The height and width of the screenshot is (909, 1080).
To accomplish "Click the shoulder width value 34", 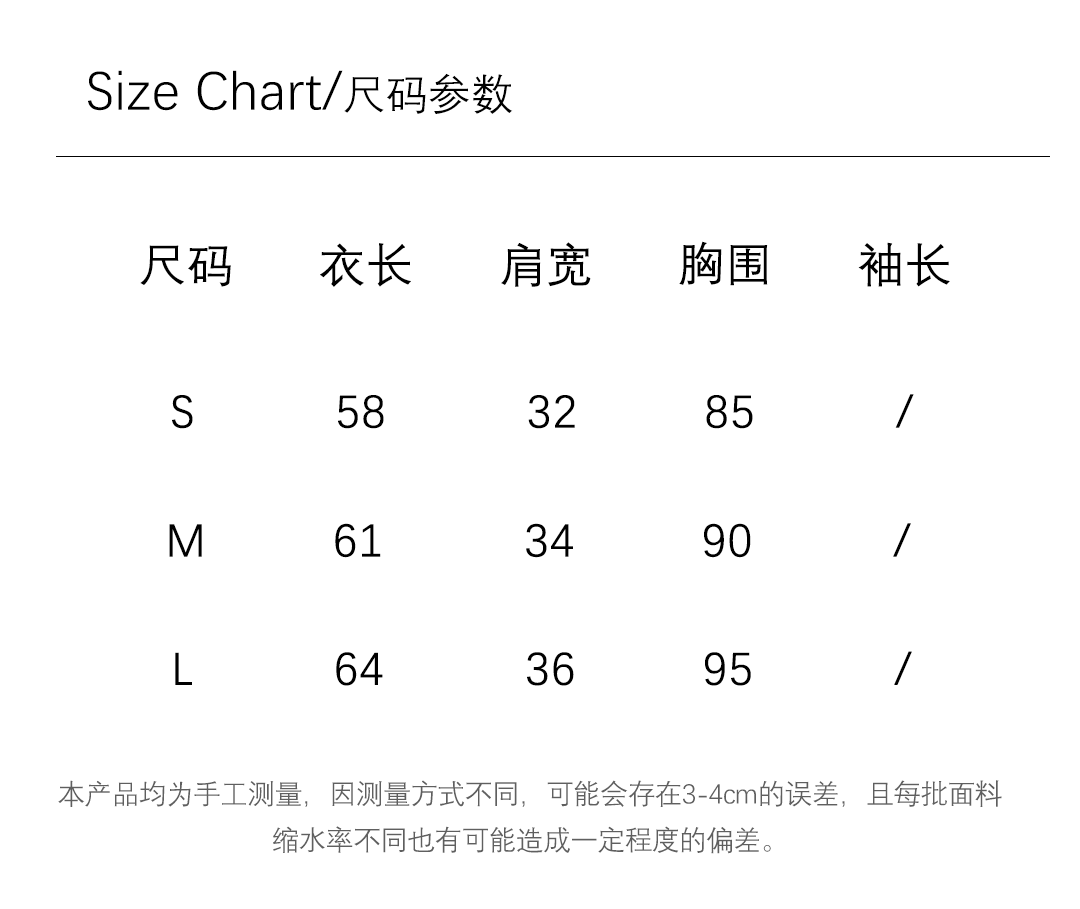I will (x=549, y=541).
